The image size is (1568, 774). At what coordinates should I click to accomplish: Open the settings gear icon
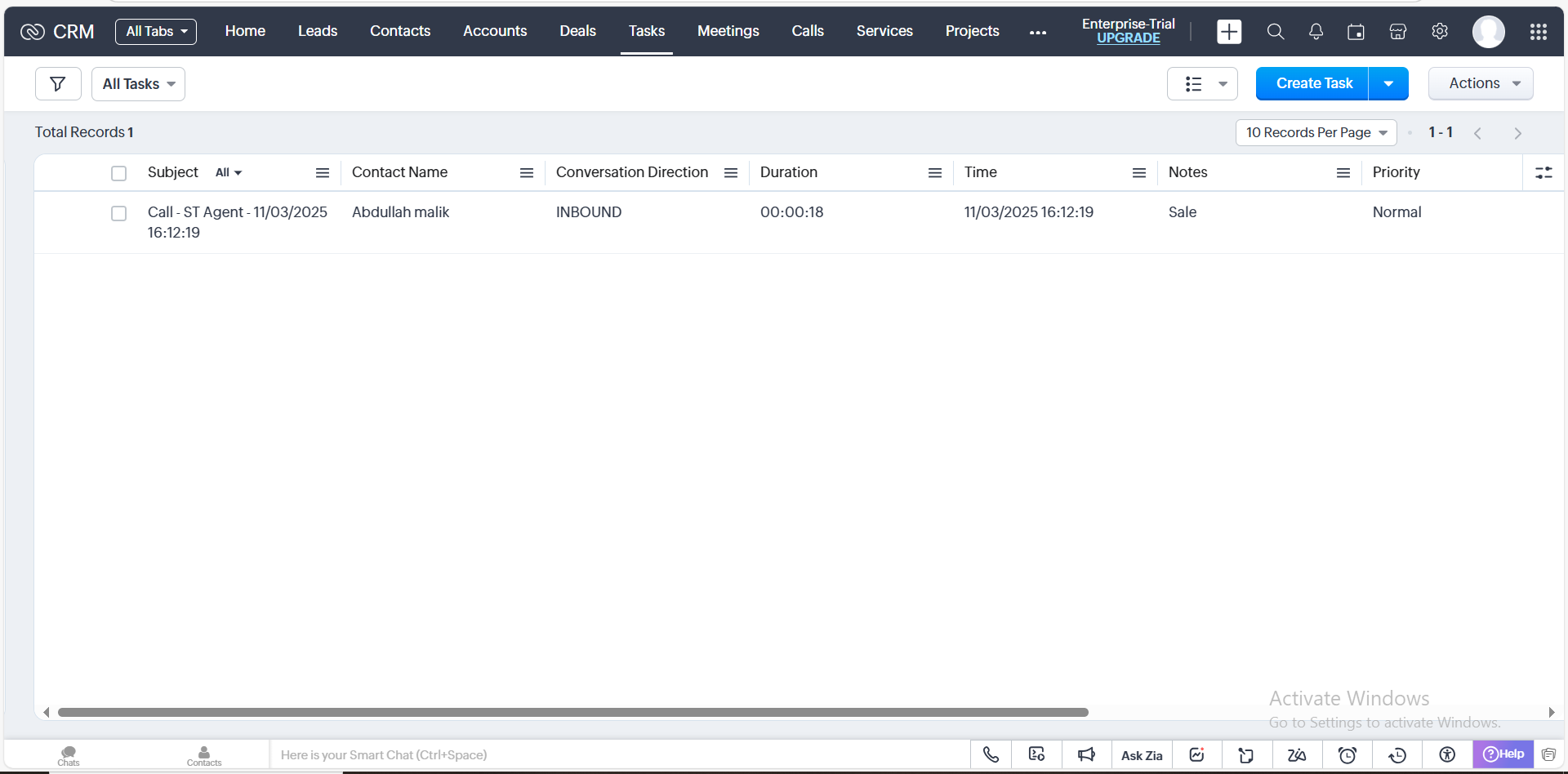[x=1440, y=32]
